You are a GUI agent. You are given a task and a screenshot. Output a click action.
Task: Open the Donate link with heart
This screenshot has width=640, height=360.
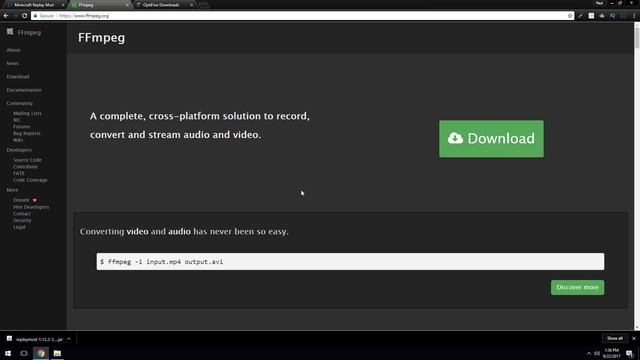24,200
